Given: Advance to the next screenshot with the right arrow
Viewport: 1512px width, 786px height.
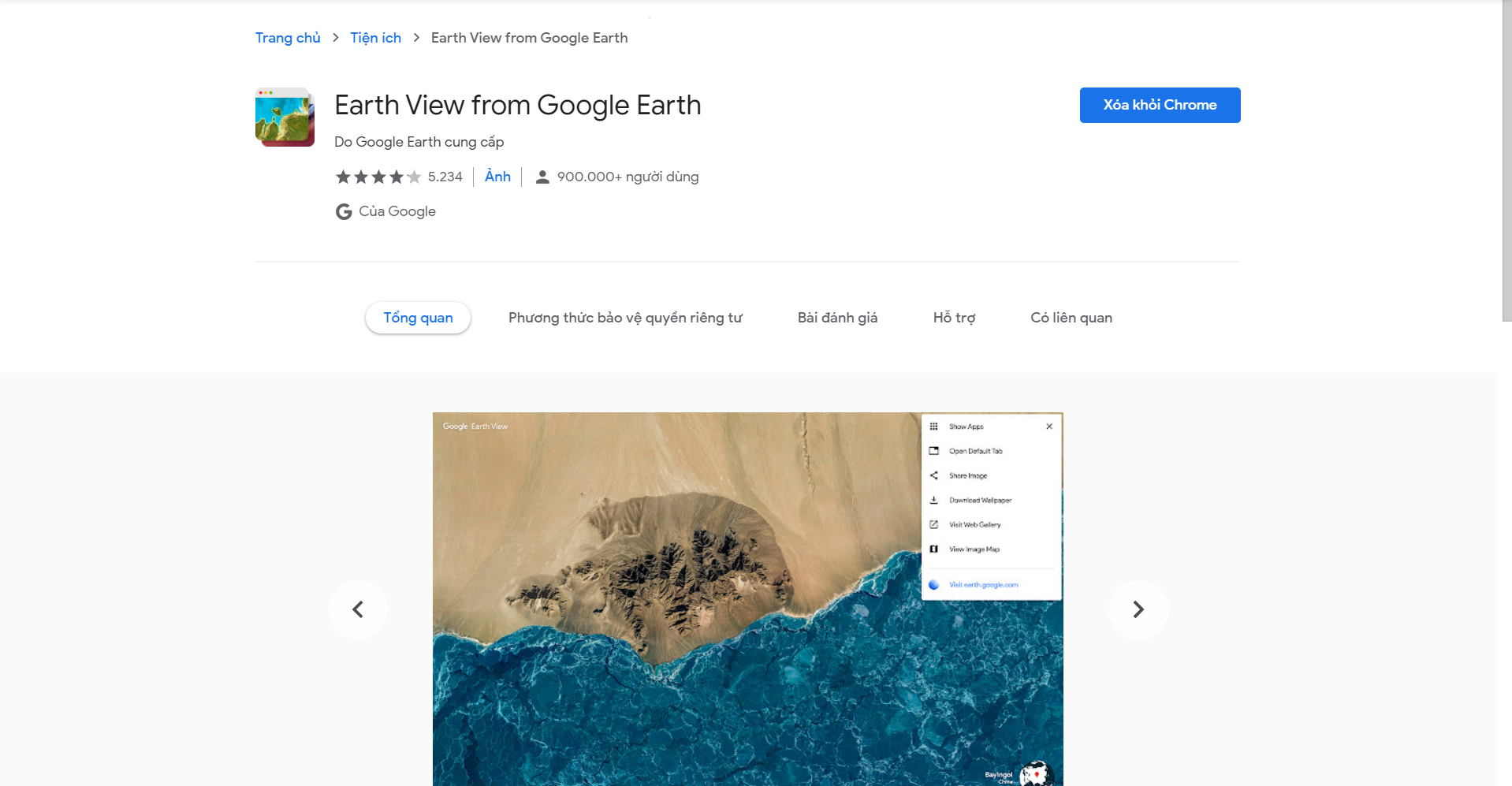Looking at the screenshot, I should pyautogui.click(x=1138, y=609).
